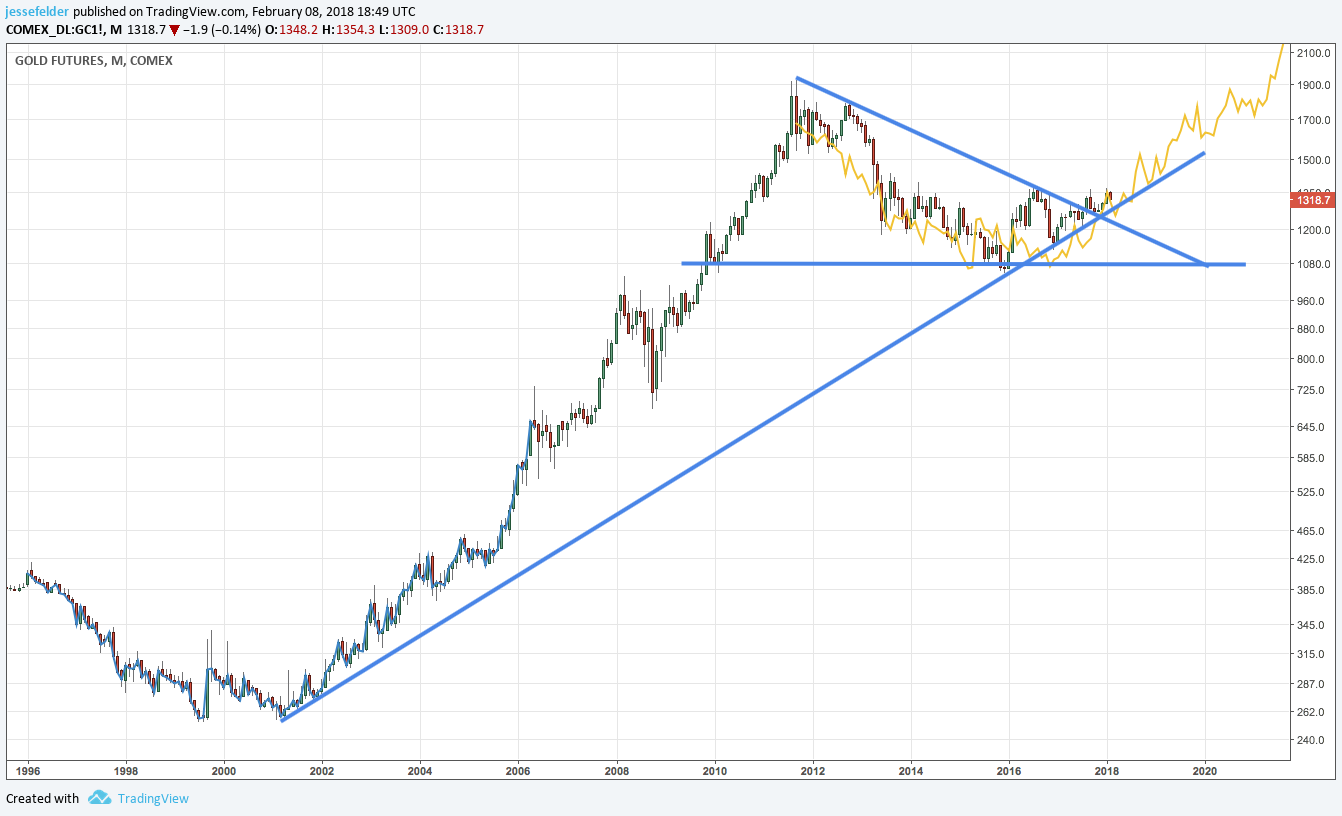Click the 2012 year label on time axis
The height and width of the screenshot is (816, 1342).
coord(813,771)
